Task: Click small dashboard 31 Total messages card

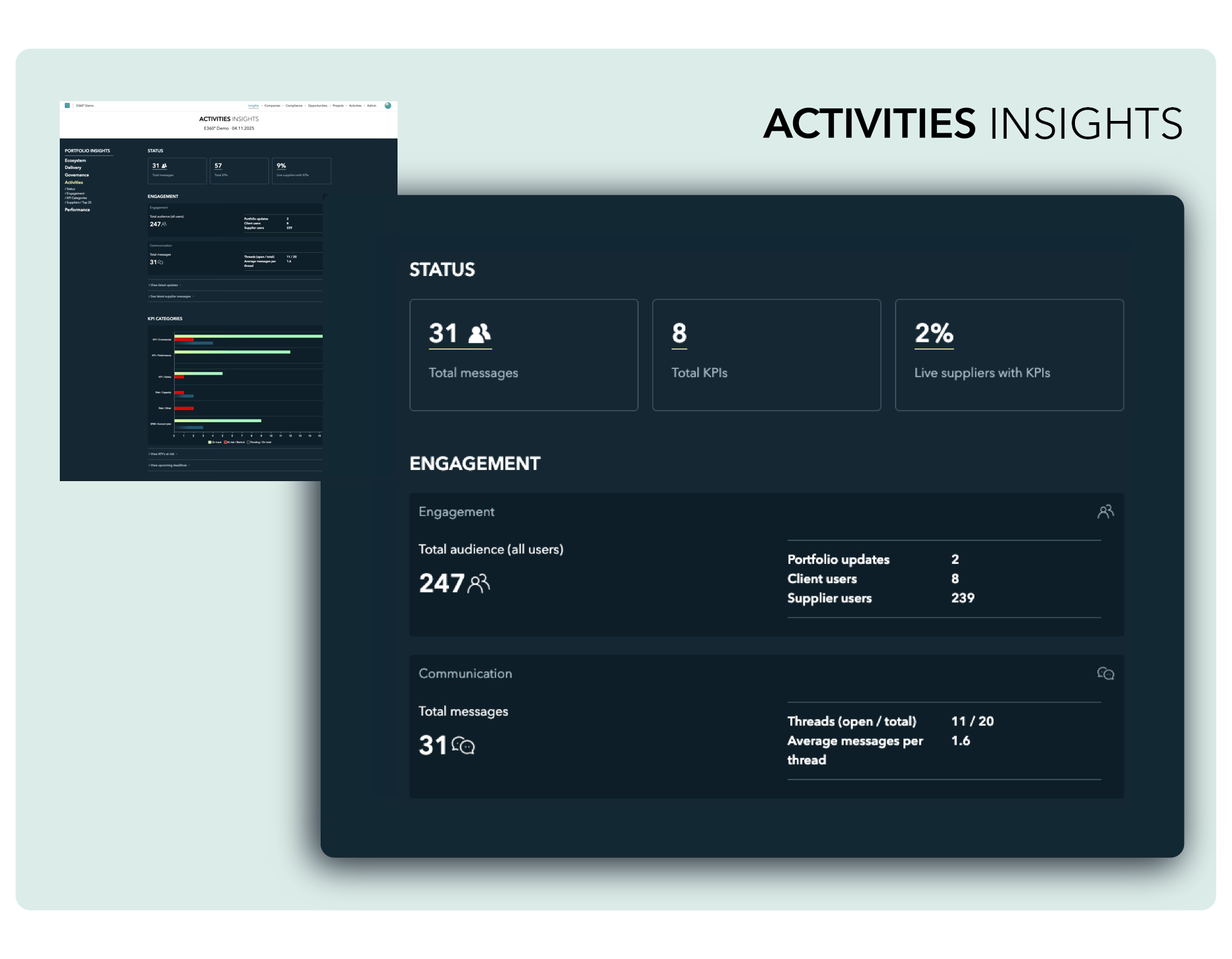Action: pyautogui.click(x=177, y=171)
